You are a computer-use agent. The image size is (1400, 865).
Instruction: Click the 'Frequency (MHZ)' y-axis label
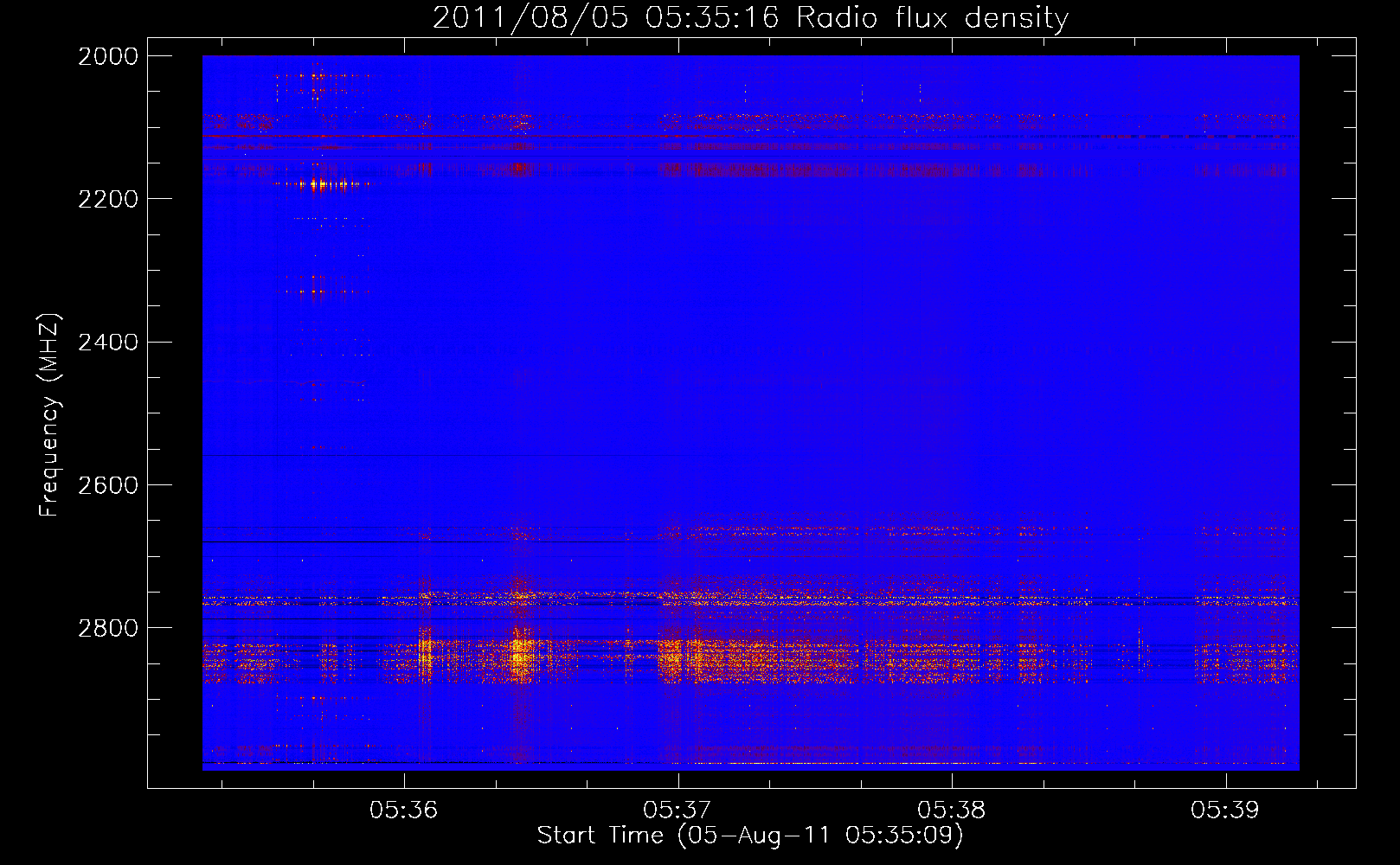pos(49,415)
